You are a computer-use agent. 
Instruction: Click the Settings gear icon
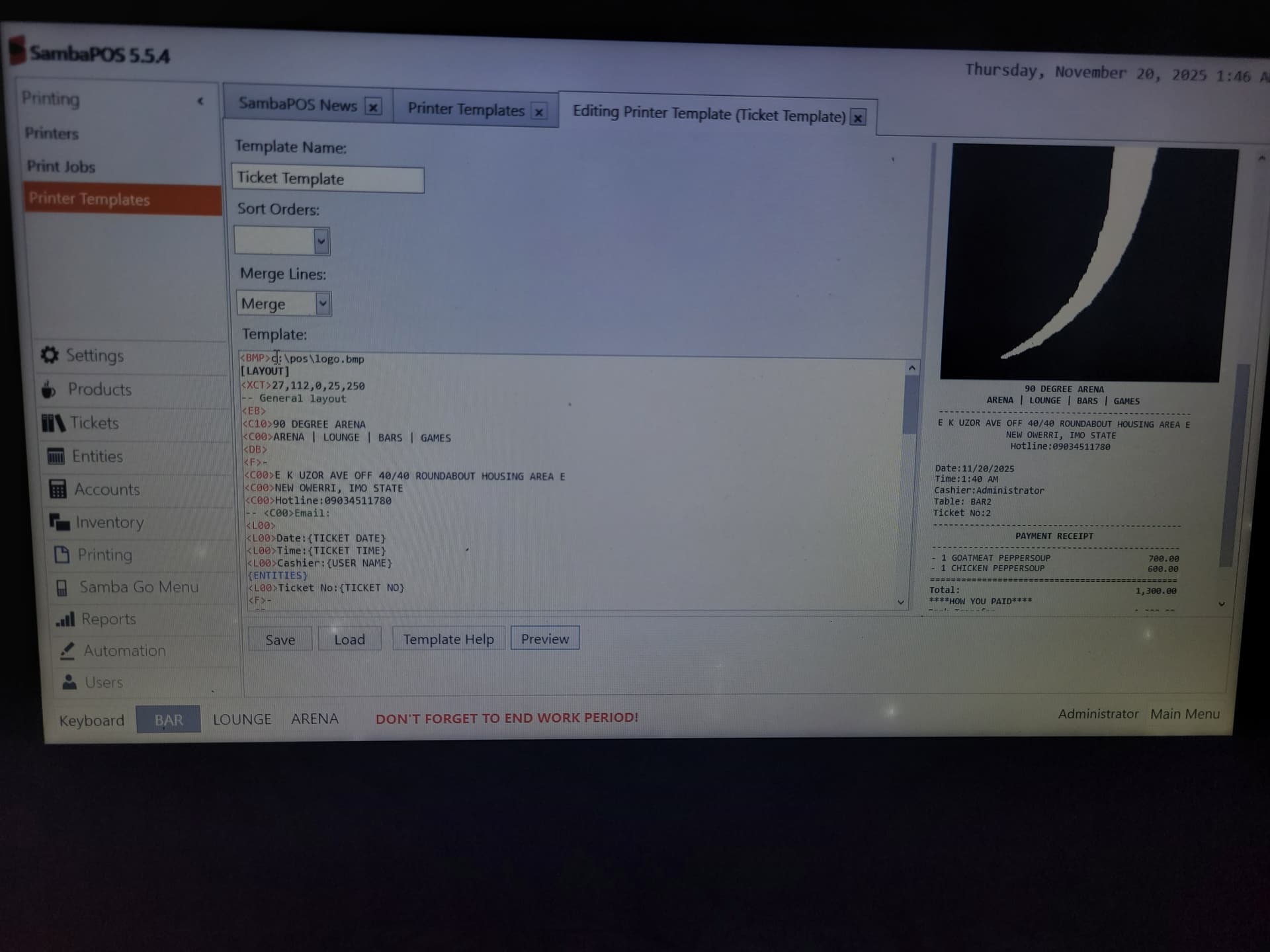(x=50, y=355)
